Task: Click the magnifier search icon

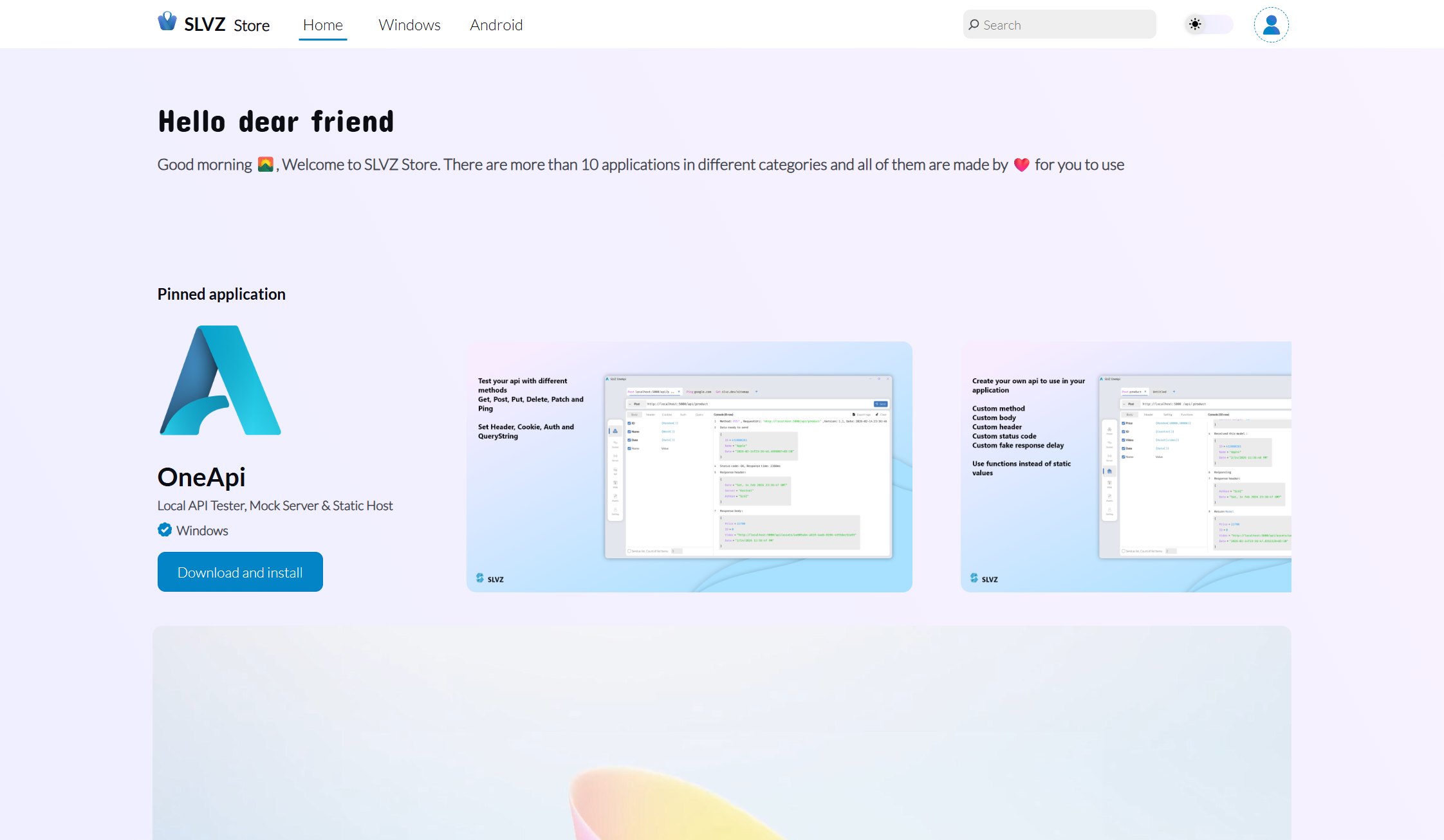Action: tap(974, 25)
